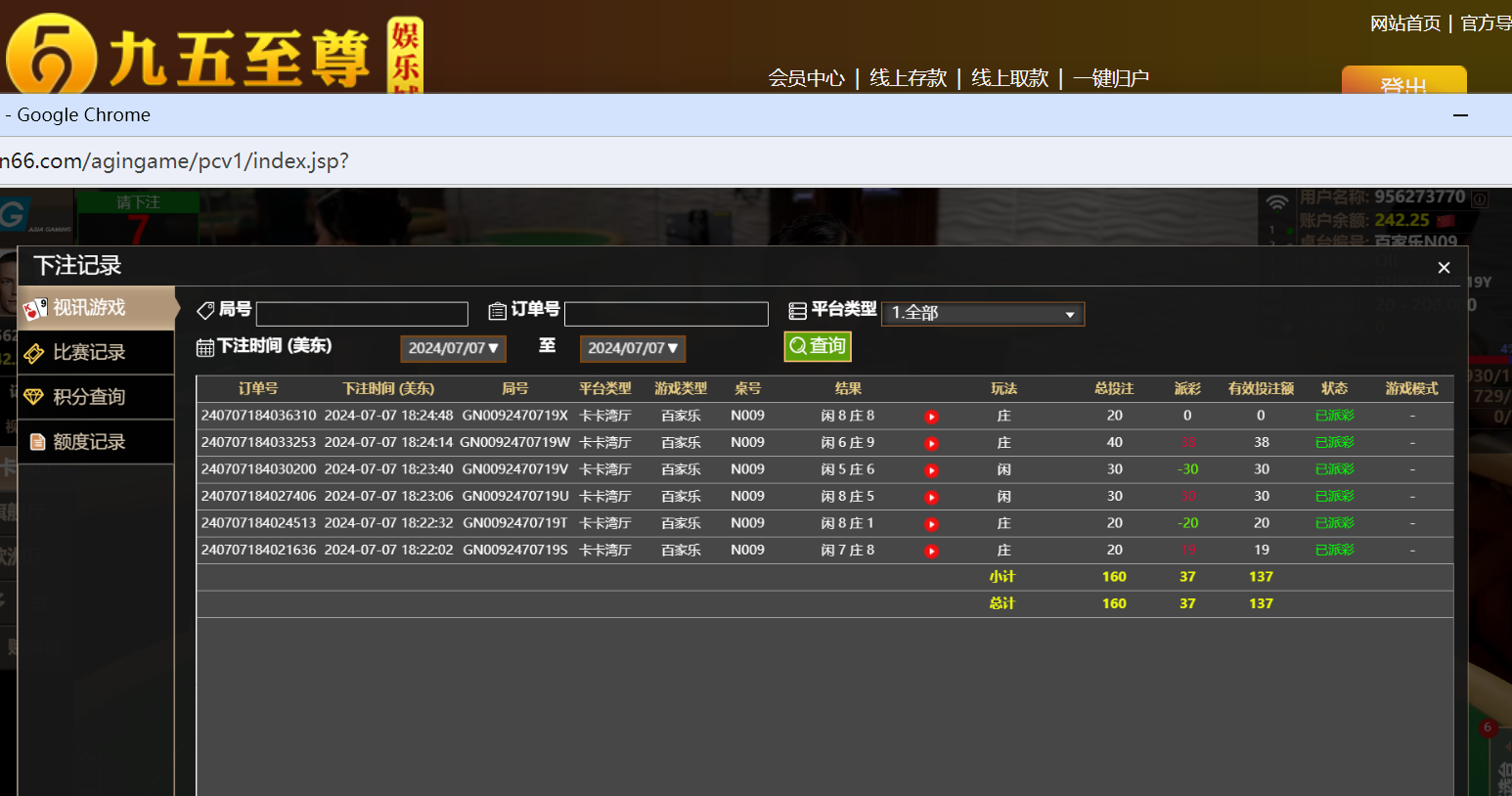Open 额度记录 sidebar item

pyautogui.click(x=96, y=442)
